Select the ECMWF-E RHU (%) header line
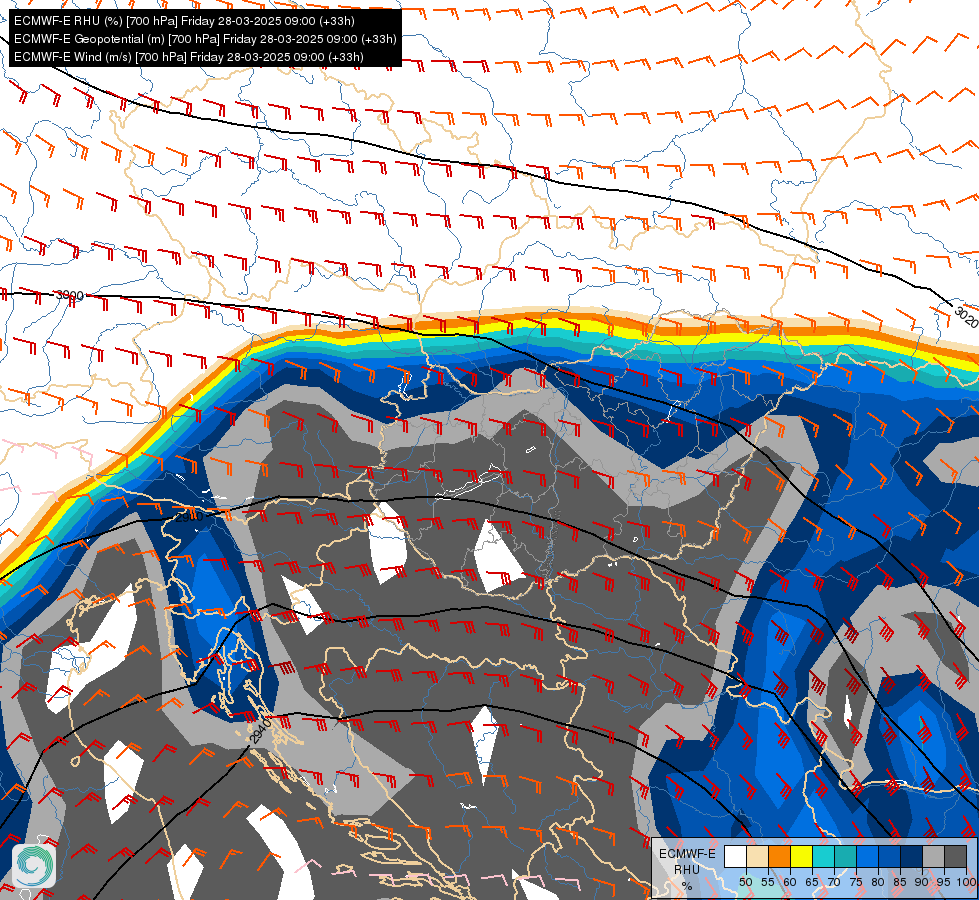 tap(184, 21)
